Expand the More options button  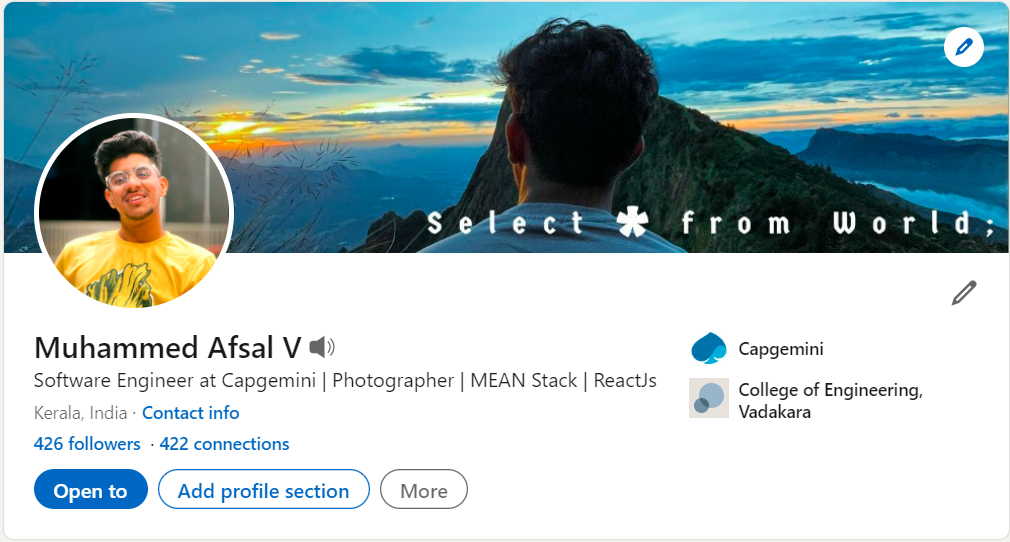(x=423, y=490)
